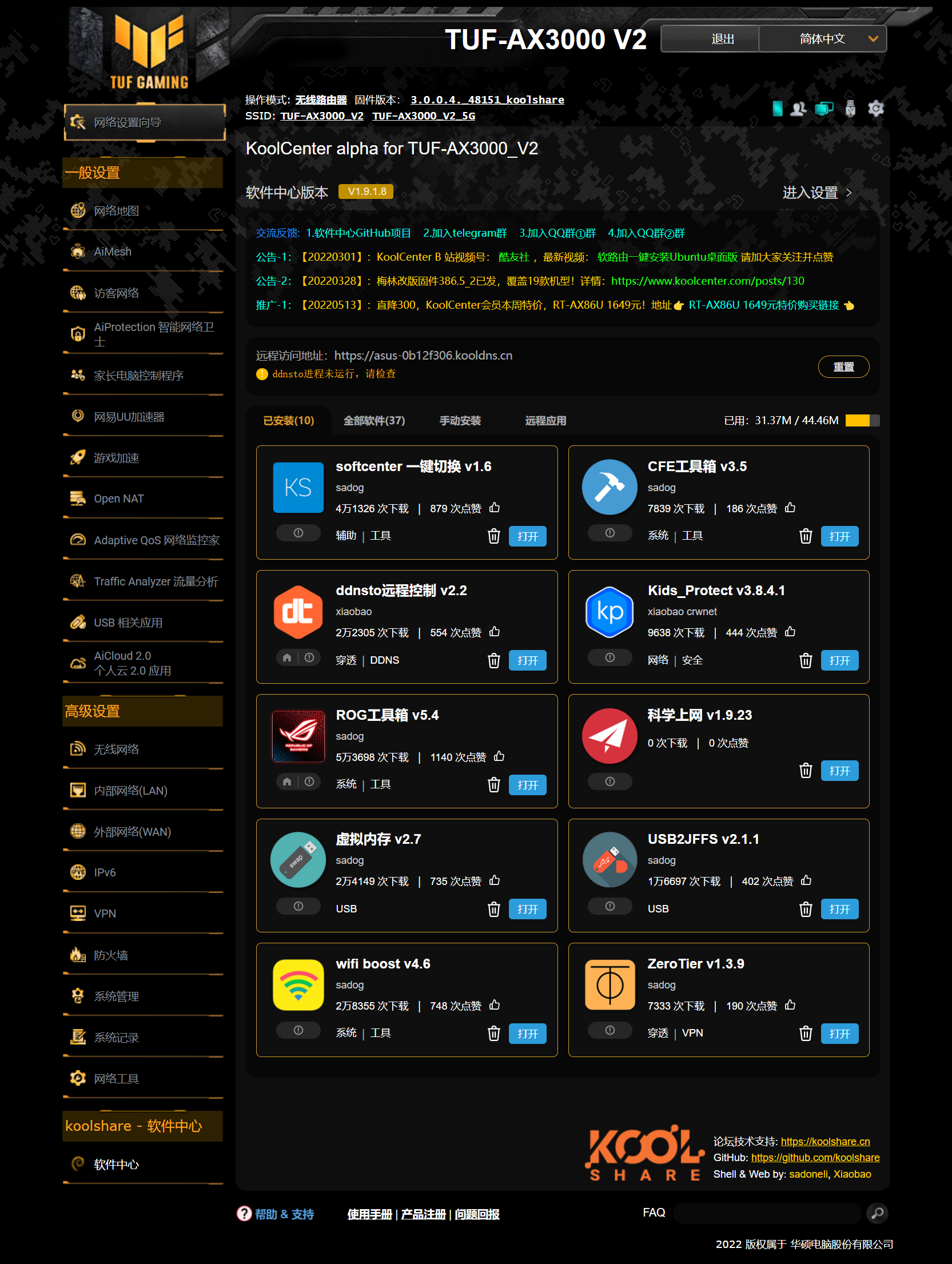Viewport: 952px width, 1264px height.
Task: Click the USB status icon in header
Action: pyautogui.click(x=850, y=109)
